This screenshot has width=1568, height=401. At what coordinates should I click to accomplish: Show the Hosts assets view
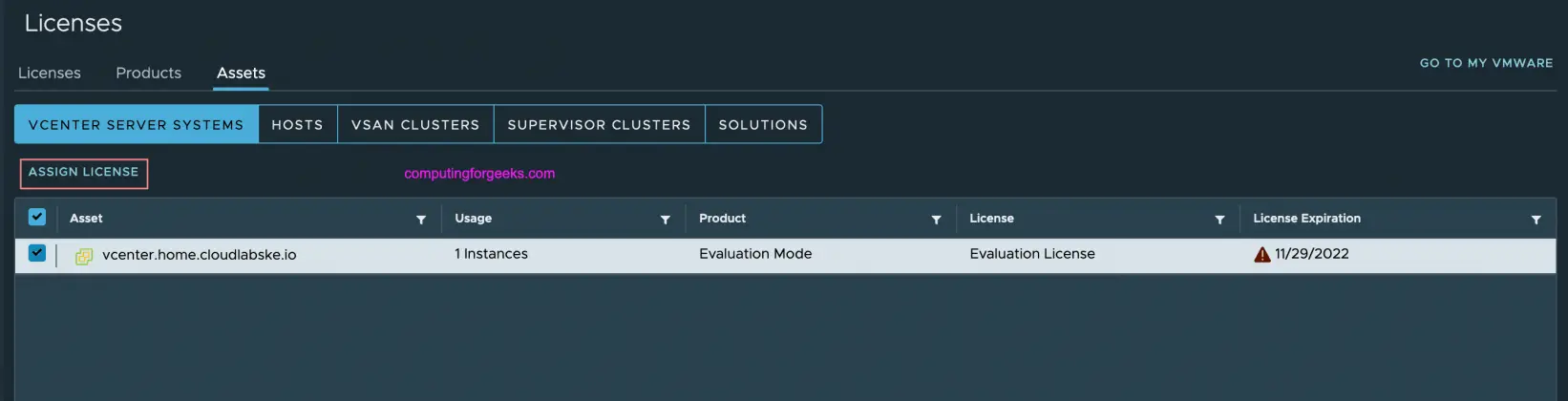(x=297, y=125)
